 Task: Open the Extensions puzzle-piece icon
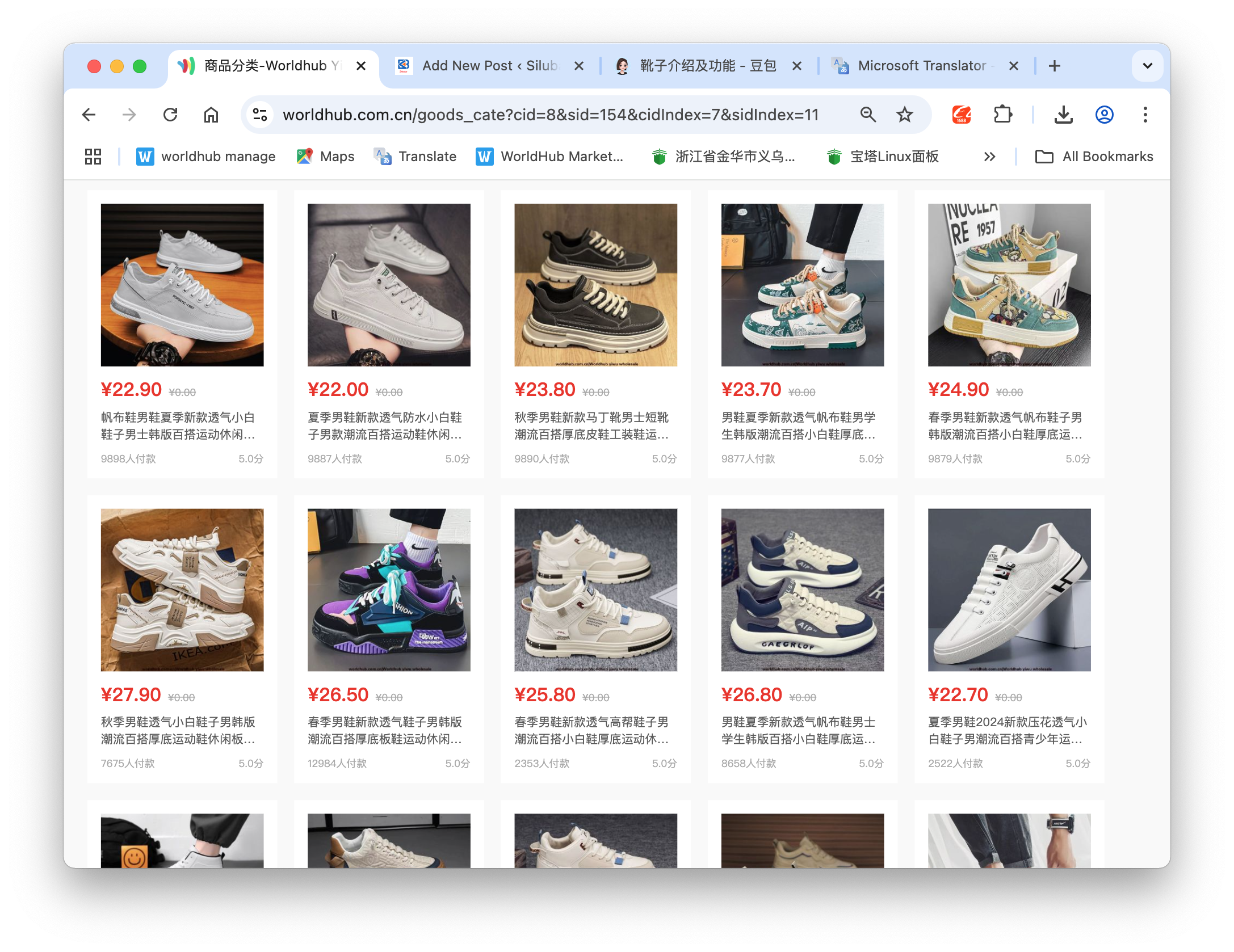click(1003, 115)
